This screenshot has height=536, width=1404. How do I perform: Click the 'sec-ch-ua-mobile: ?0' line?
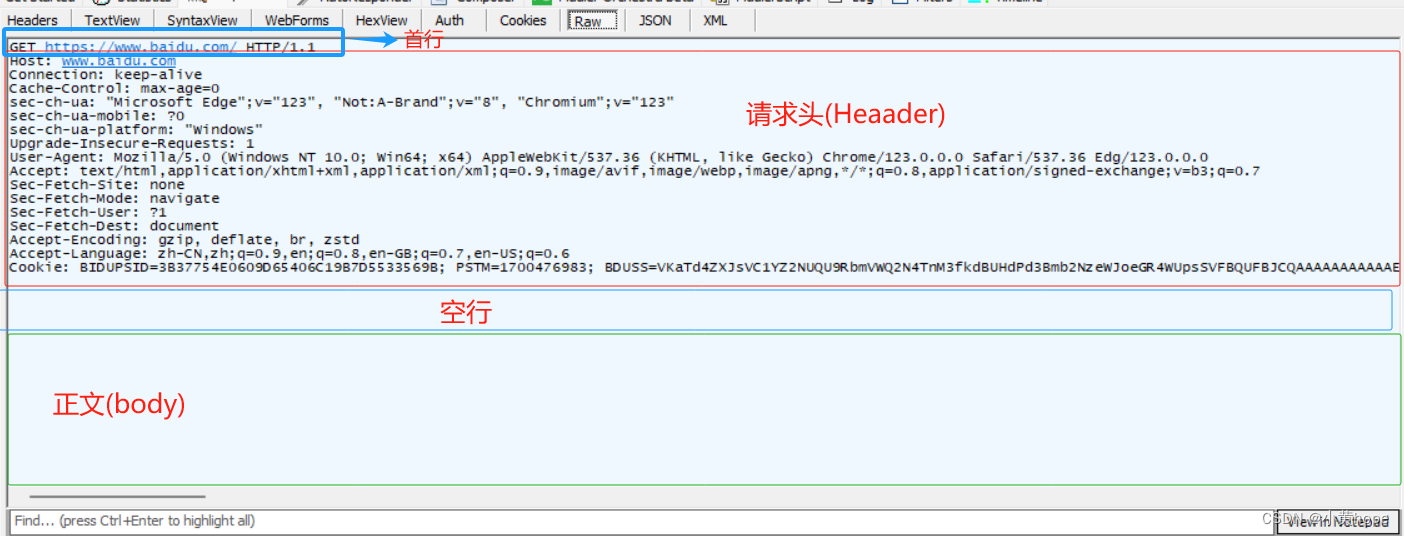click(x=96, y=116)
